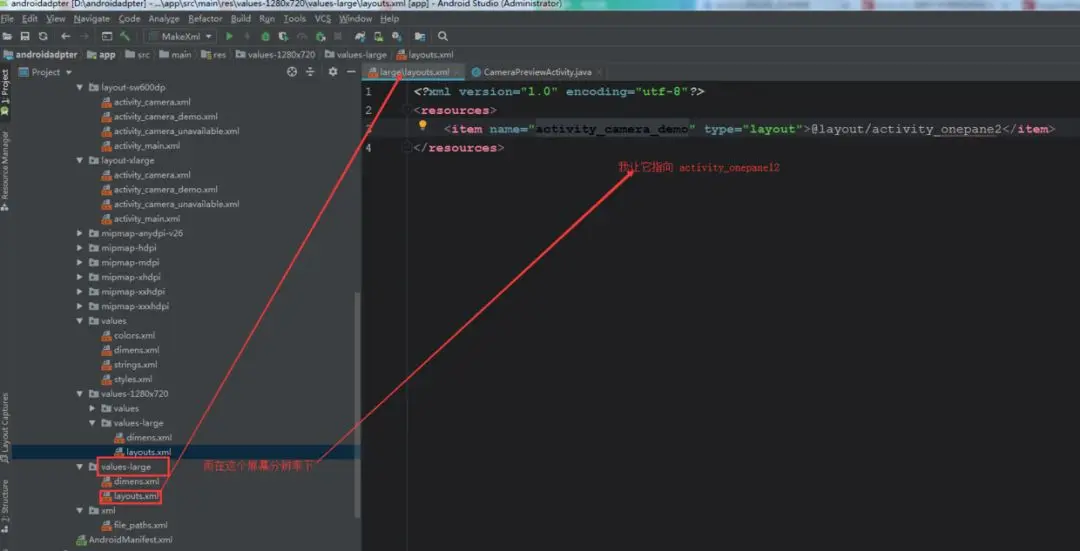1080x551 pixels.
Task: Select styles.xml in project tree
Action: tap(127, 380)
